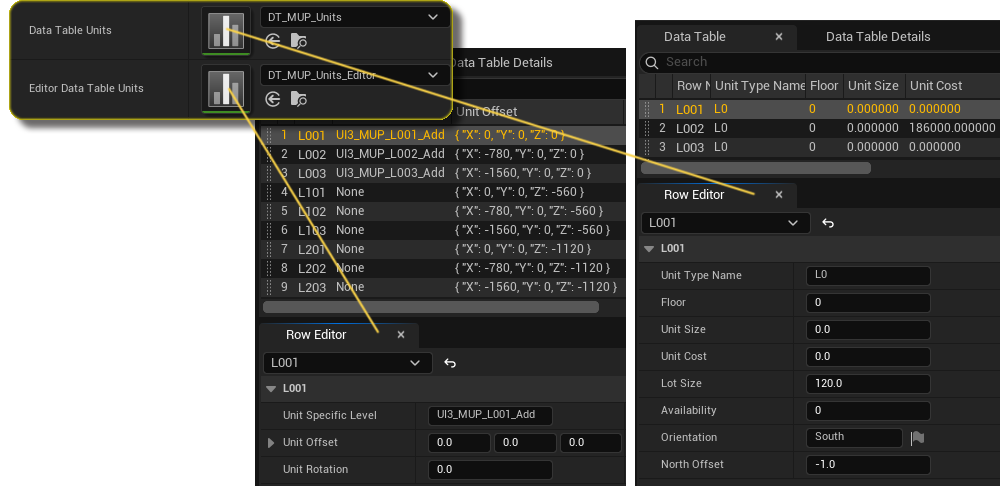Click reset arrow beside left L001 row selector
This screenshot has height=486, width=1000.
pyautogui.click(x=450, y=363)
